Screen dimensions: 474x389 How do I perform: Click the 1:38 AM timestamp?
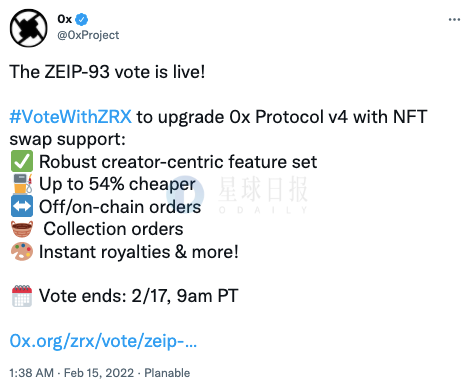[x=31, y=373]
